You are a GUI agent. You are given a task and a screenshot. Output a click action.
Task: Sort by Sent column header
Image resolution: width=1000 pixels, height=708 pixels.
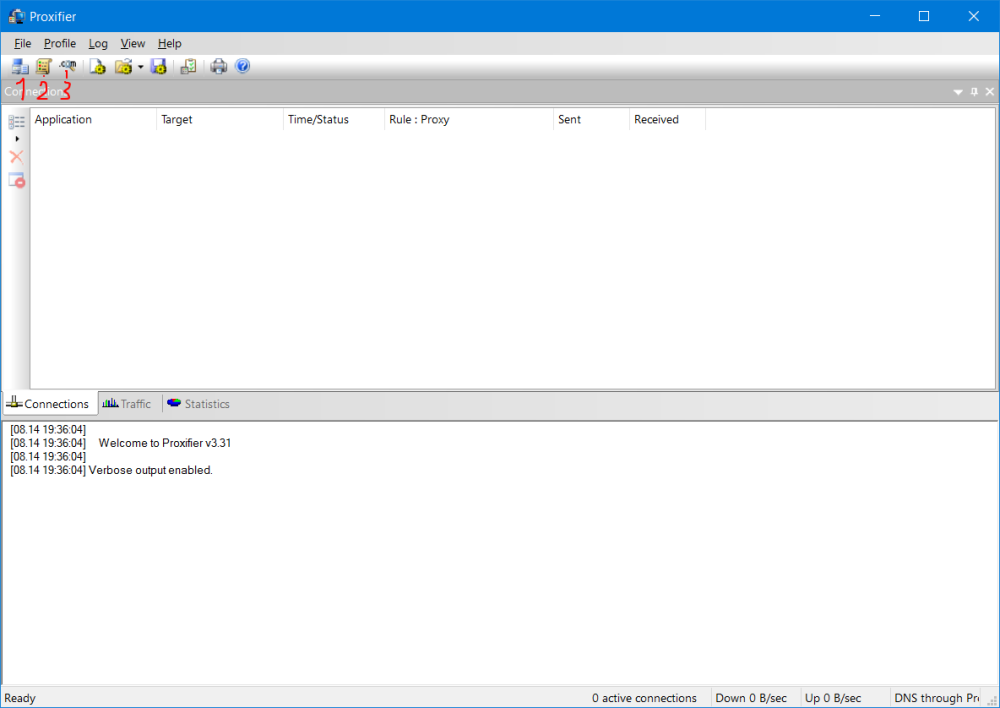tap(591, 119)
